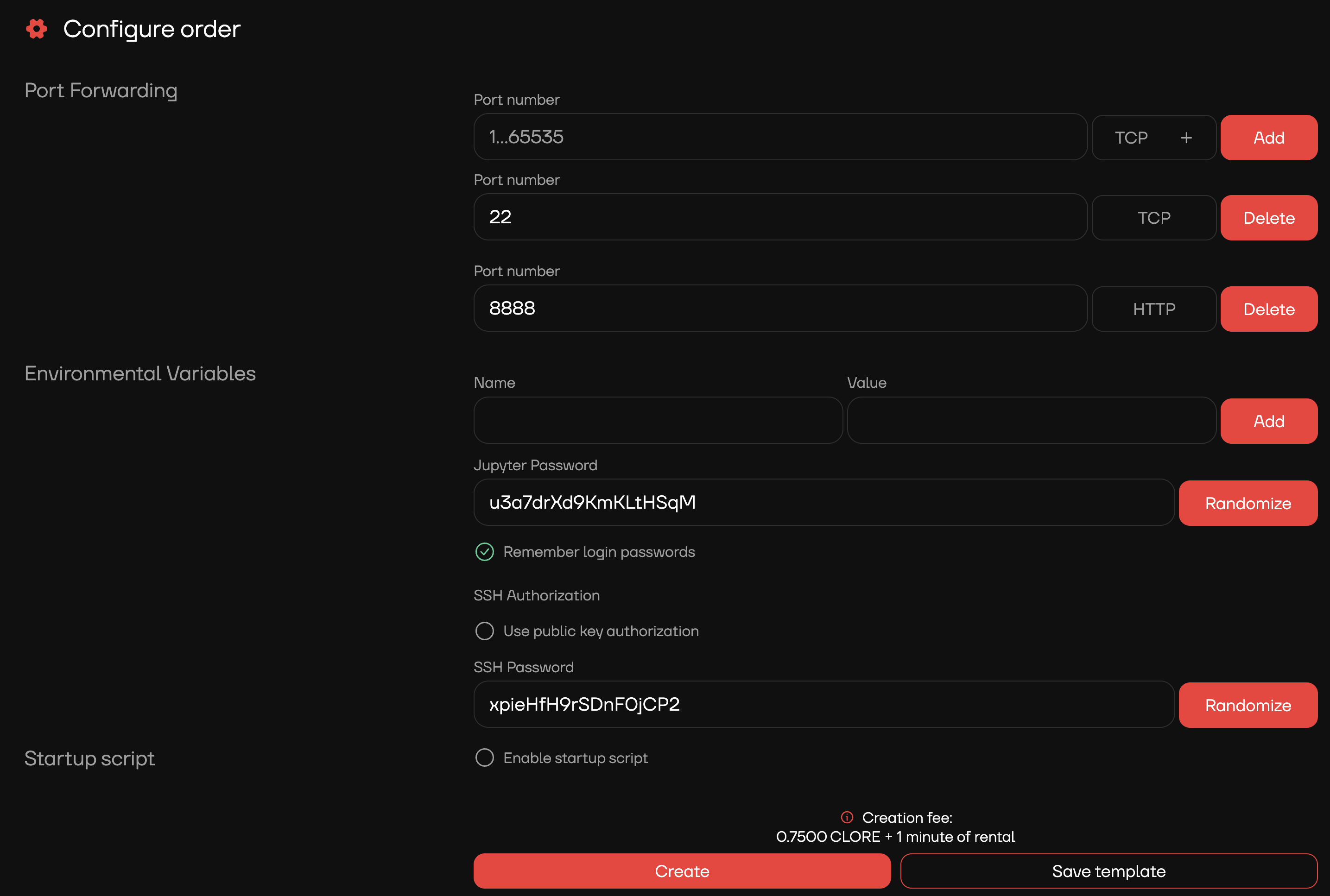Click the environment variable Value field
The image size is (1330, 896).
(1031, 421)
